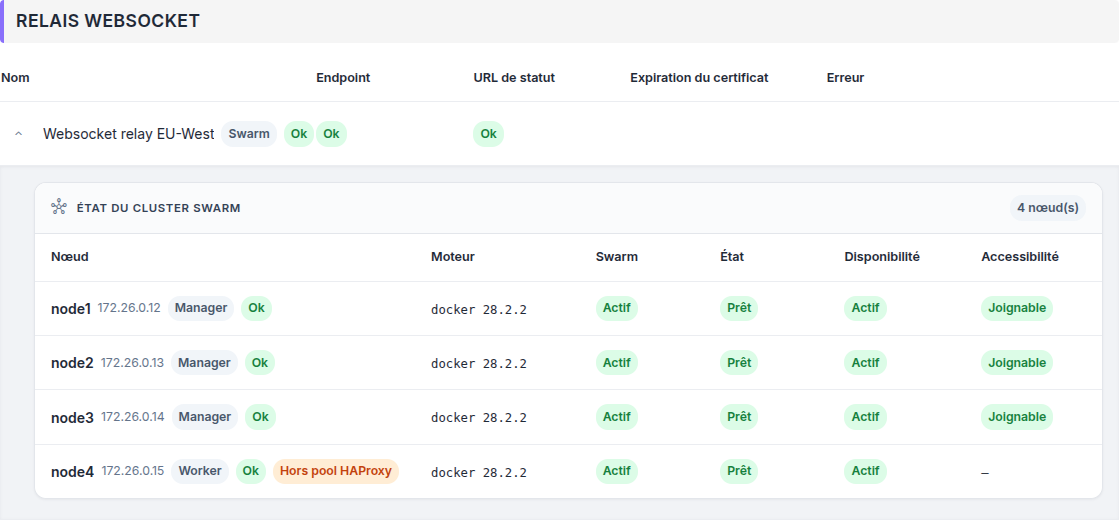This screenshot has height=521, width=1119.
Task: Click the Disponibilité column header
Action: pyautogui.click(x=882, y=257)
